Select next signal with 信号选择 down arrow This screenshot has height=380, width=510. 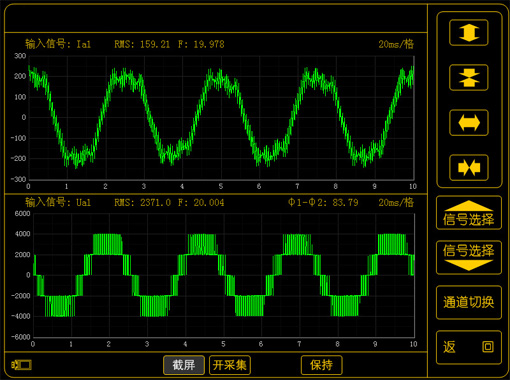(469, 257)
